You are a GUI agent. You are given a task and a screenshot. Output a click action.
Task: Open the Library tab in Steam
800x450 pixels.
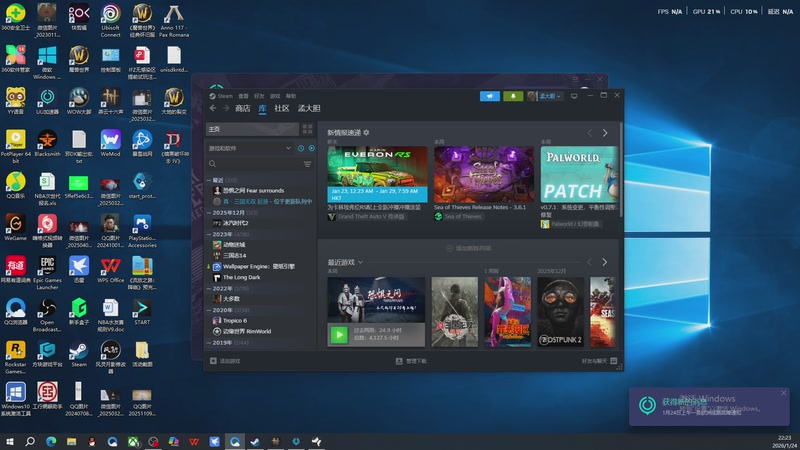click(x=262, y=108)
